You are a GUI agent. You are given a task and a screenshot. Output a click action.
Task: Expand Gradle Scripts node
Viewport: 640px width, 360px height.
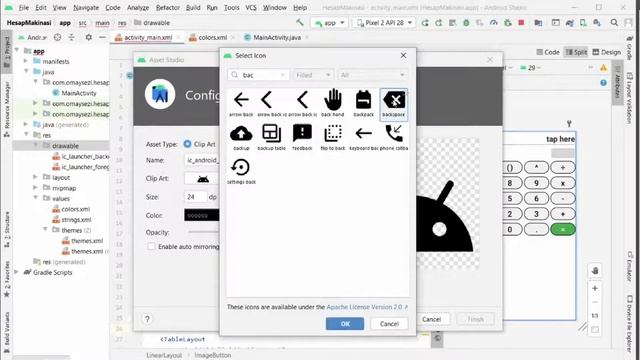pos(17,272)
